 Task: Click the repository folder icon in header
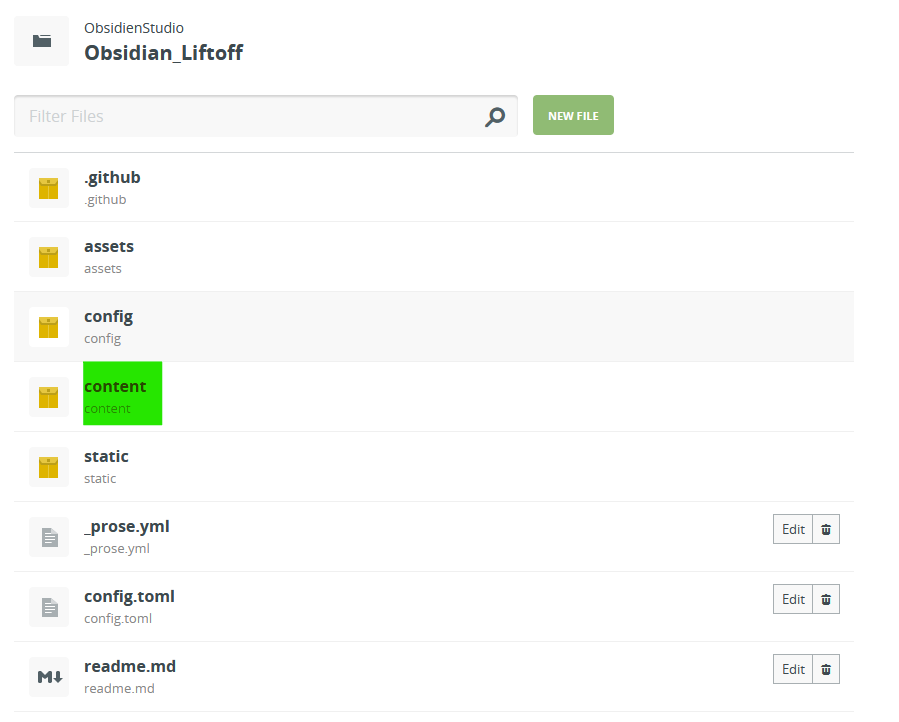(41, 41)
